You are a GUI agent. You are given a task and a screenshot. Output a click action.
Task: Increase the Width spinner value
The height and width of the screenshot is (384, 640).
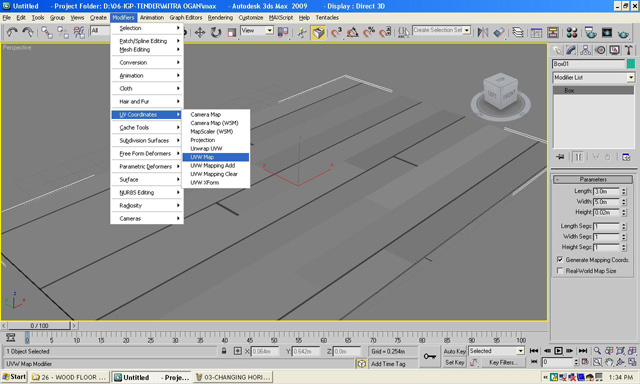(x=623, y=200)
